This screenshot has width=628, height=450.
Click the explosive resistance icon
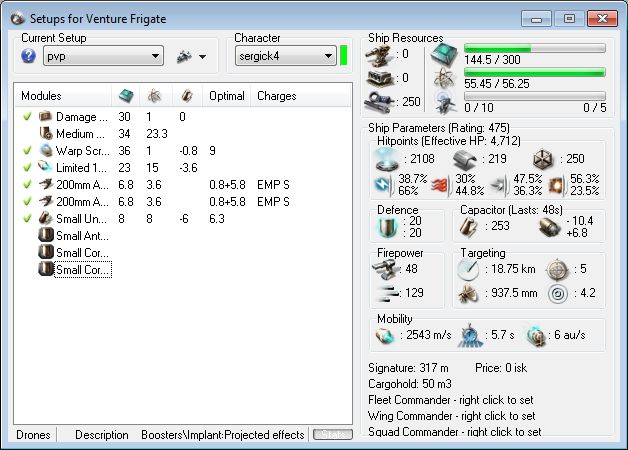coord(557,185)
